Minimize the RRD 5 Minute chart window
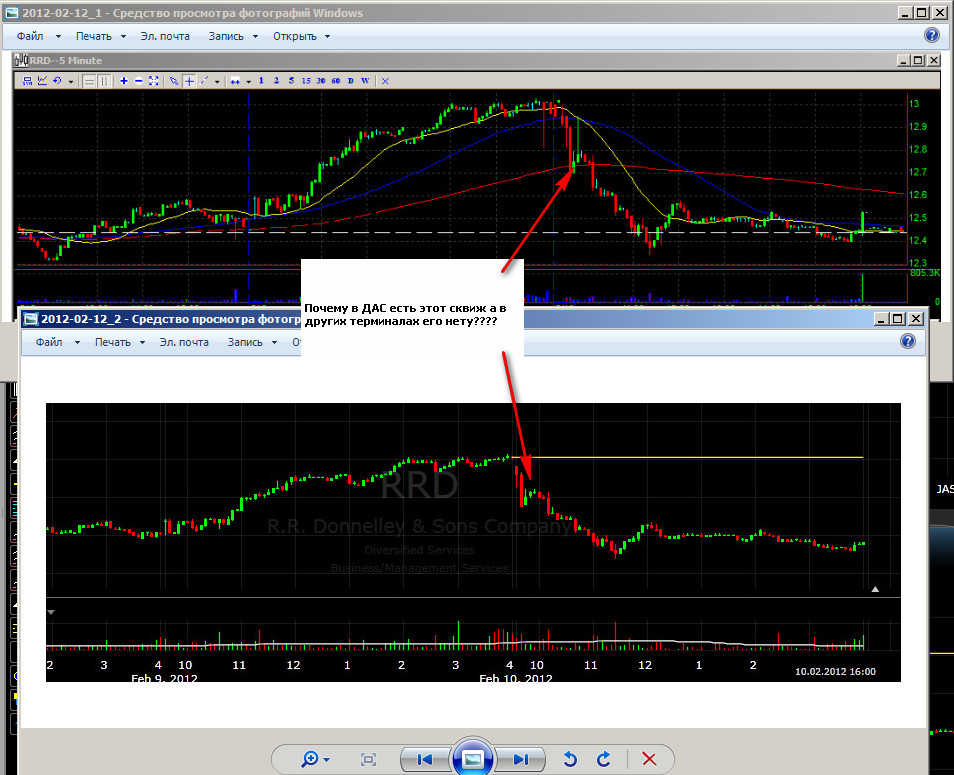The height and width of the screenshot is (775, 954). click(904, 60)
